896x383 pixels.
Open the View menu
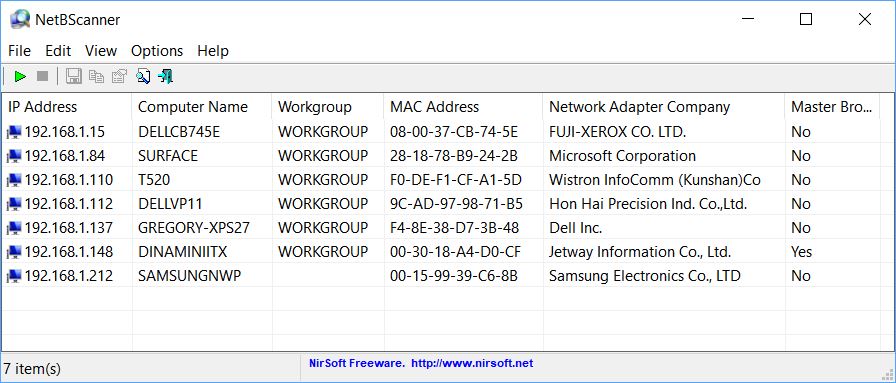101,51
